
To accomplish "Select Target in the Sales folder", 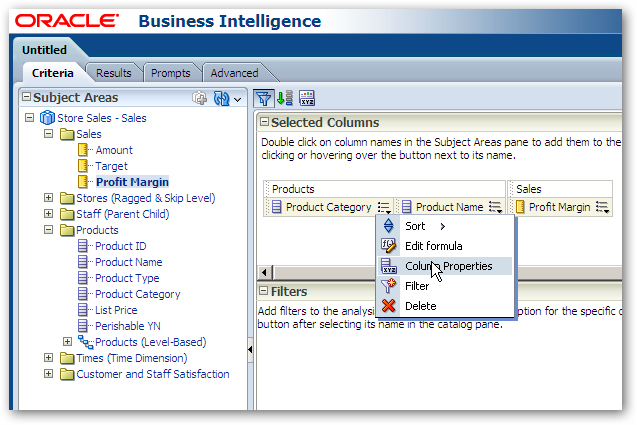I will (x=111, y=166).
